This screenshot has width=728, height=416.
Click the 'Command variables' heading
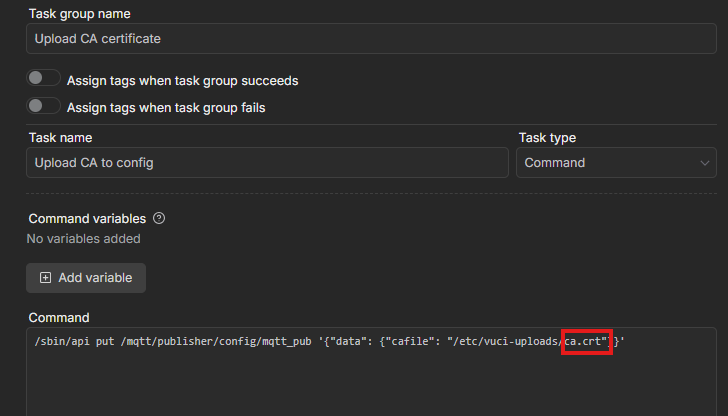coord(87,218)
